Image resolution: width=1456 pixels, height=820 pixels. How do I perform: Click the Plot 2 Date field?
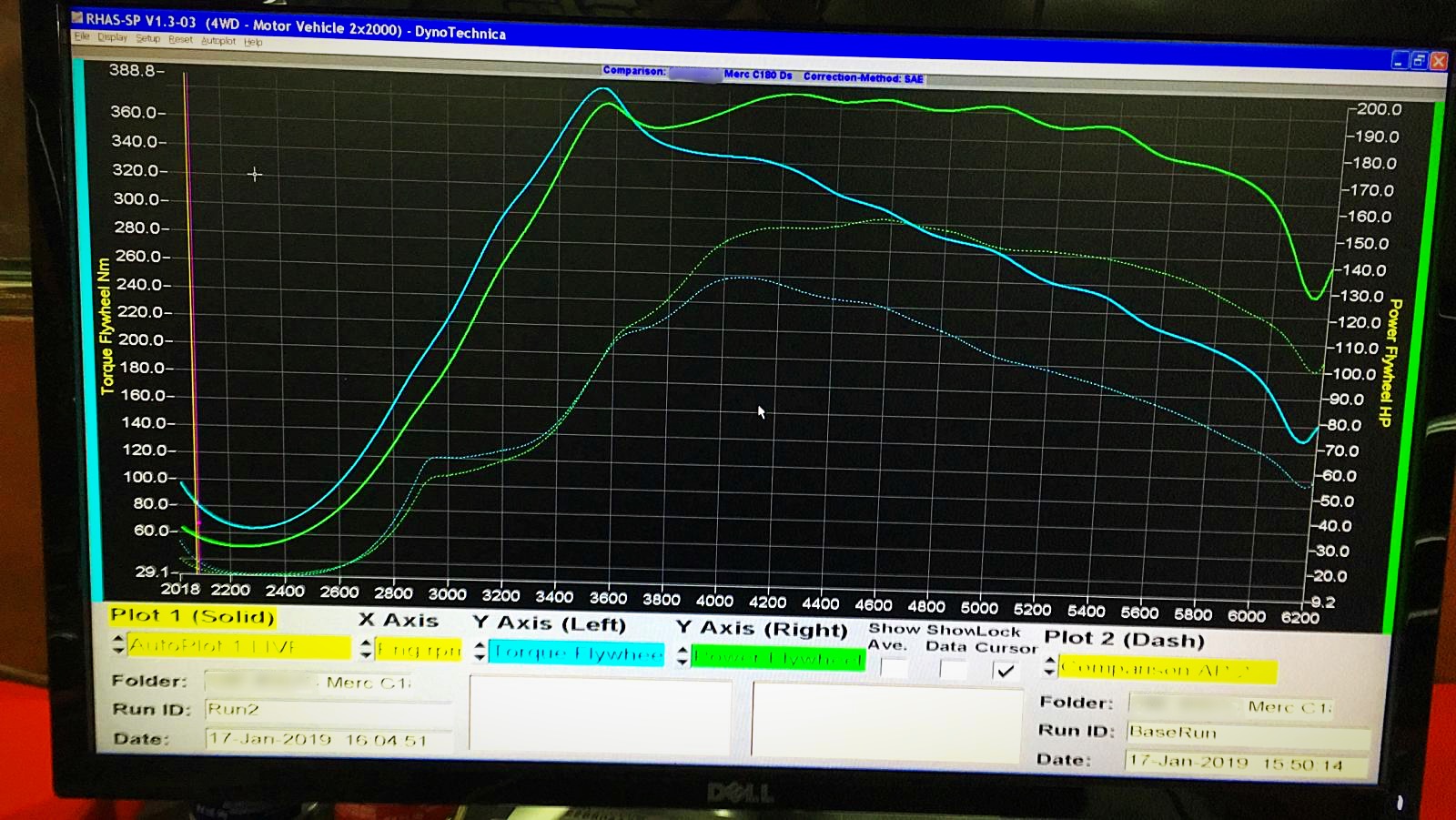[x=1247, y=764]
